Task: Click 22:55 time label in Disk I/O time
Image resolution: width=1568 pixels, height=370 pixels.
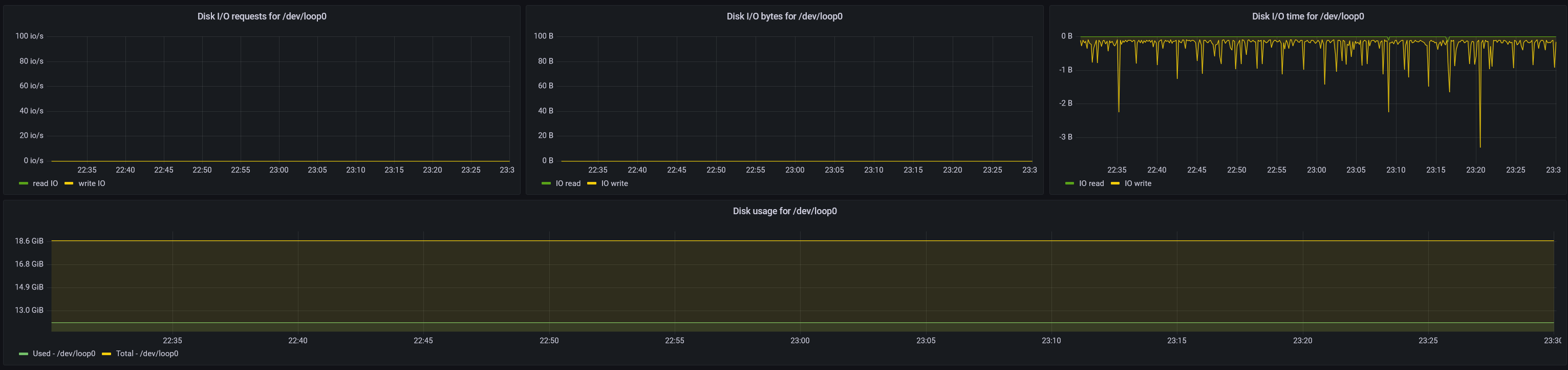Action: click(x=1276, y=170)
